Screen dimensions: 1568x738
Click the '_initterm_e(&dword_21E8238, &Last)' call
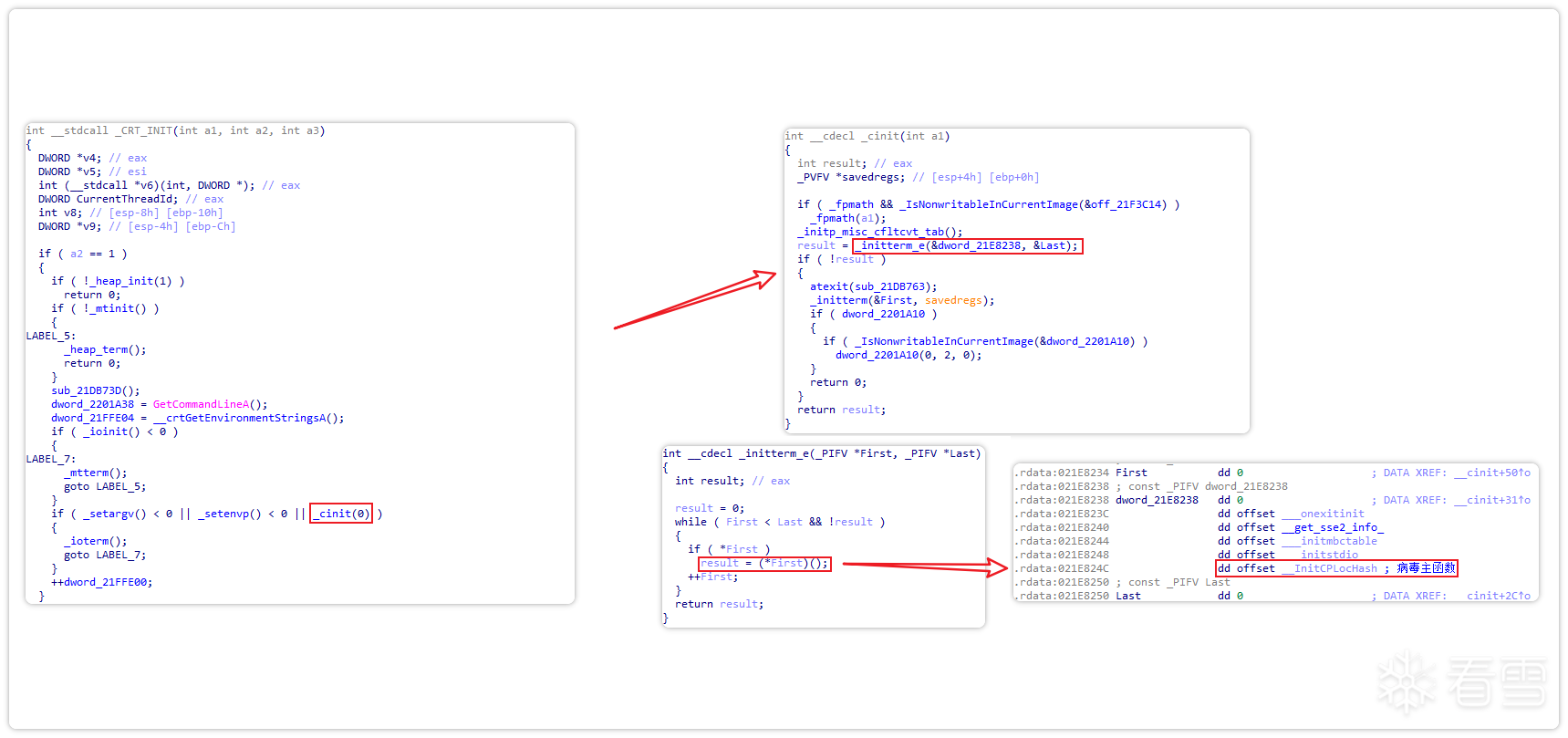coord(968,245)
